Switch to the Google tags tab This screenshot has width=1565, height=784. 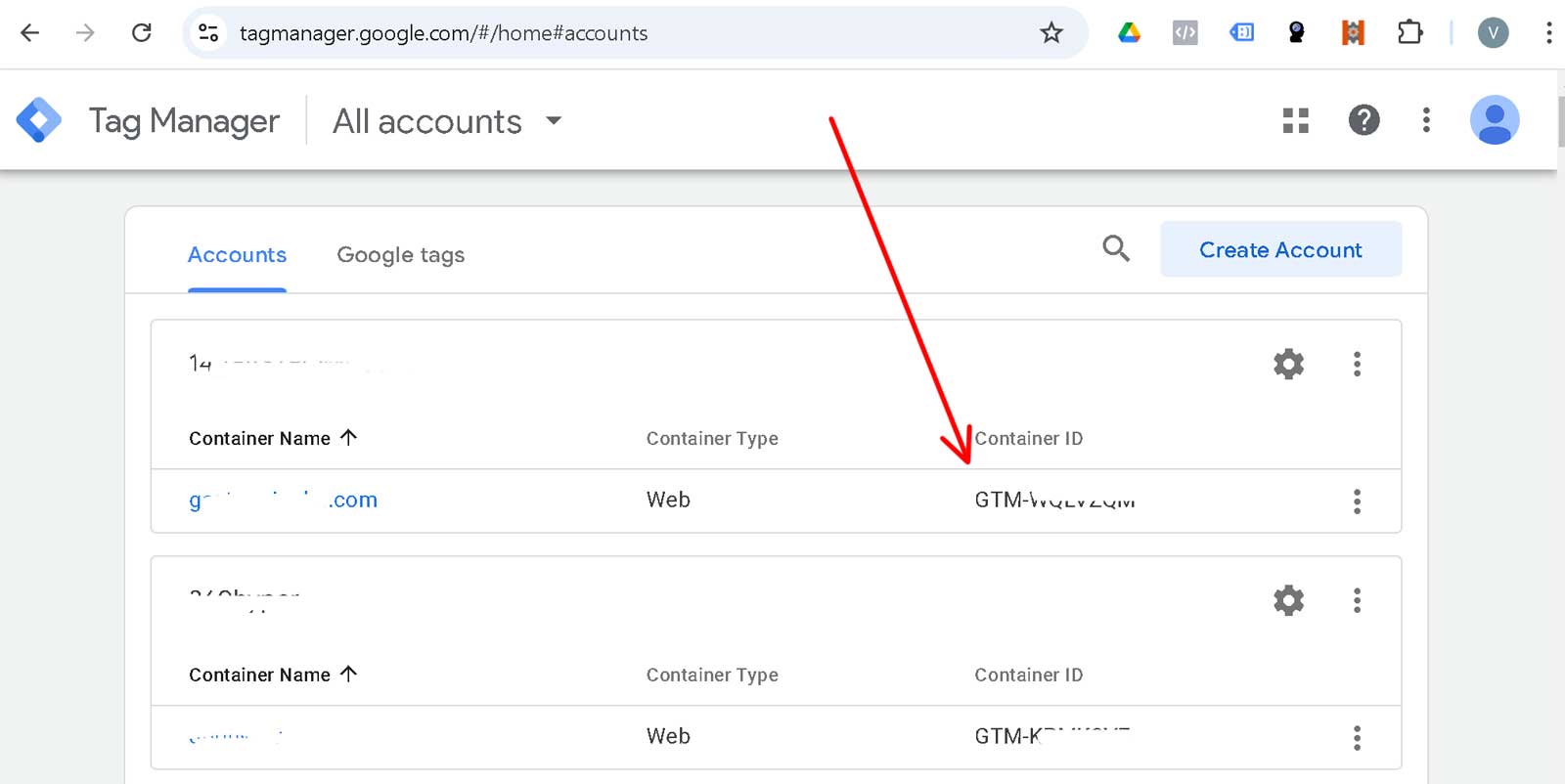pyautogui.click(x=401, y=255)
